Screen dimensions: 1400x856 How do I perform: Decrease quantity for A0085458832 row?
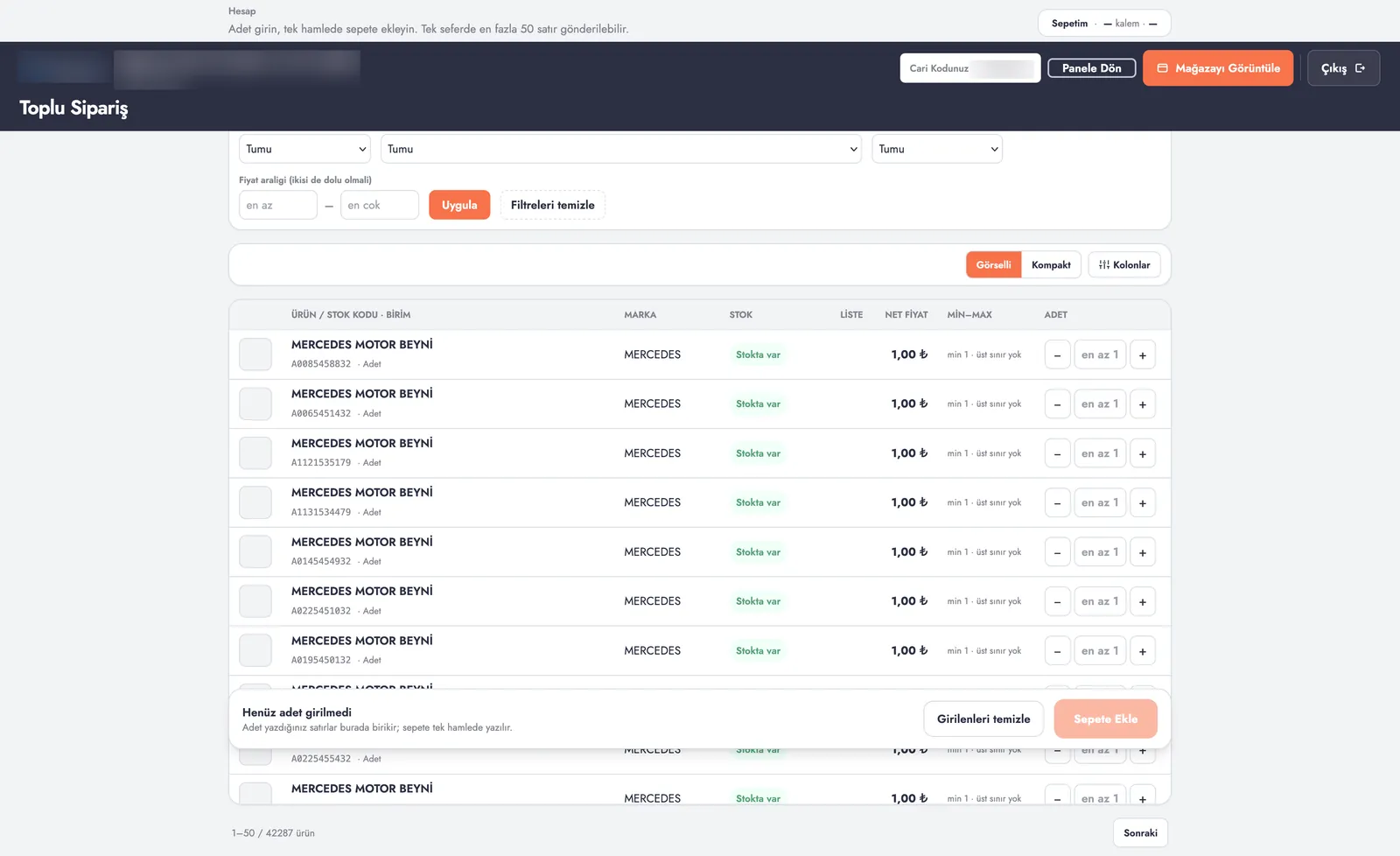coord(1057,355)
